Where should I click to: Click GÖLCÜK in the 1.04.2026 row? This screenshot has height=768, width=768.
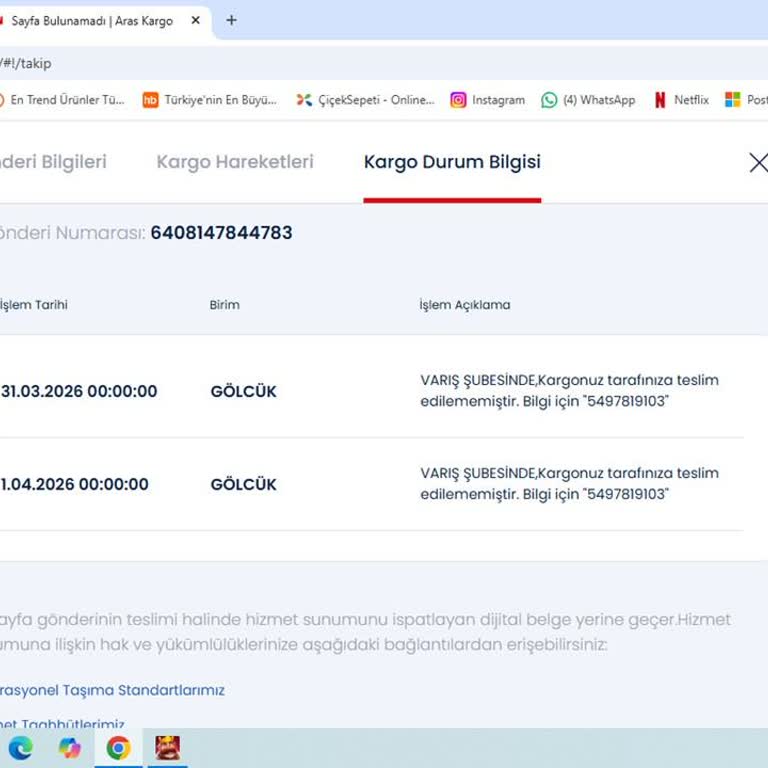click(x=243, y=484)
